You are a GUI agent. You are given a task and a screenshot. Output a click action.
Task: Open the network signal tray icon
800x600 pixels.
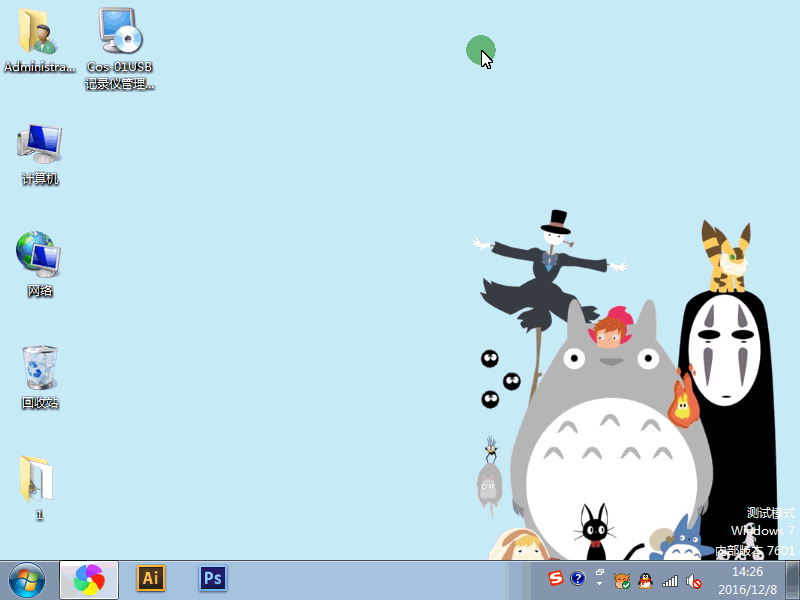pos(669,581)
